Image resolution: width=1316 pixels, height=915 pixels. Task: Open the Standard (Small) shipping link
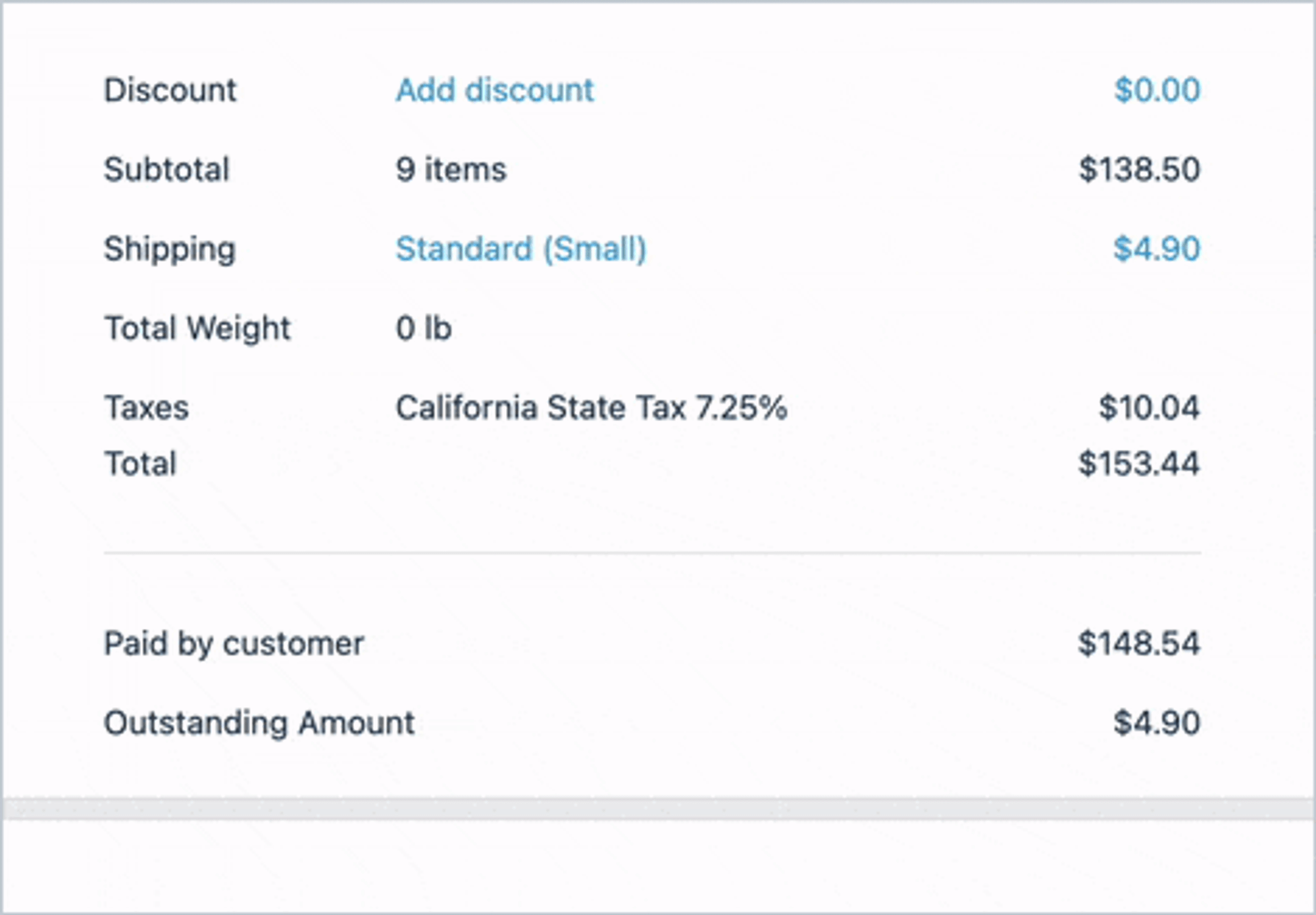520,249
